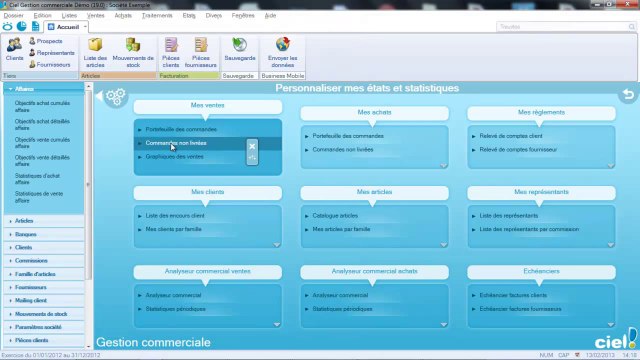The image size is (640, 360).
Task: Expand Famille d'articles sidebar section
Action: [x=44, y=274]
